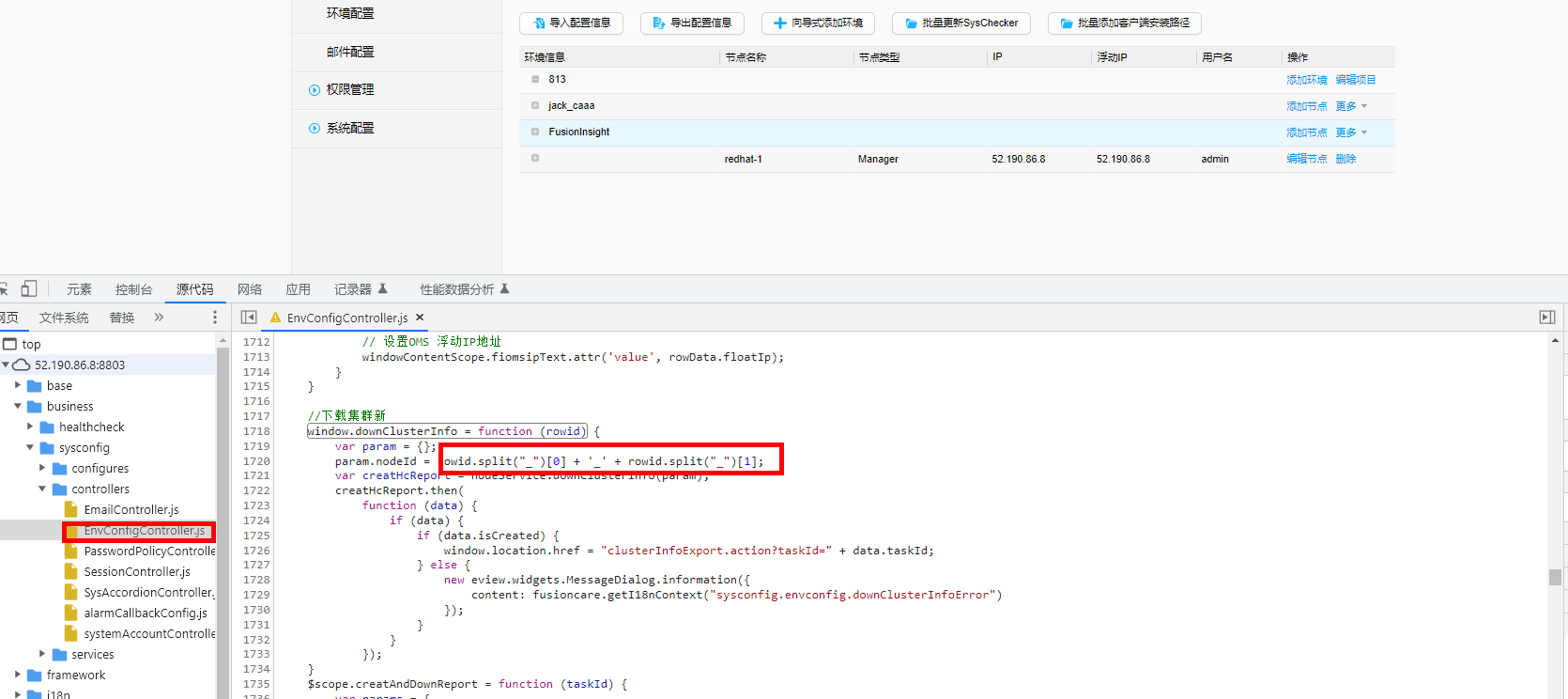Collapse the jack_caaa environment row icon
This screenshot has width=1568, height=699.
coord(535,105)
